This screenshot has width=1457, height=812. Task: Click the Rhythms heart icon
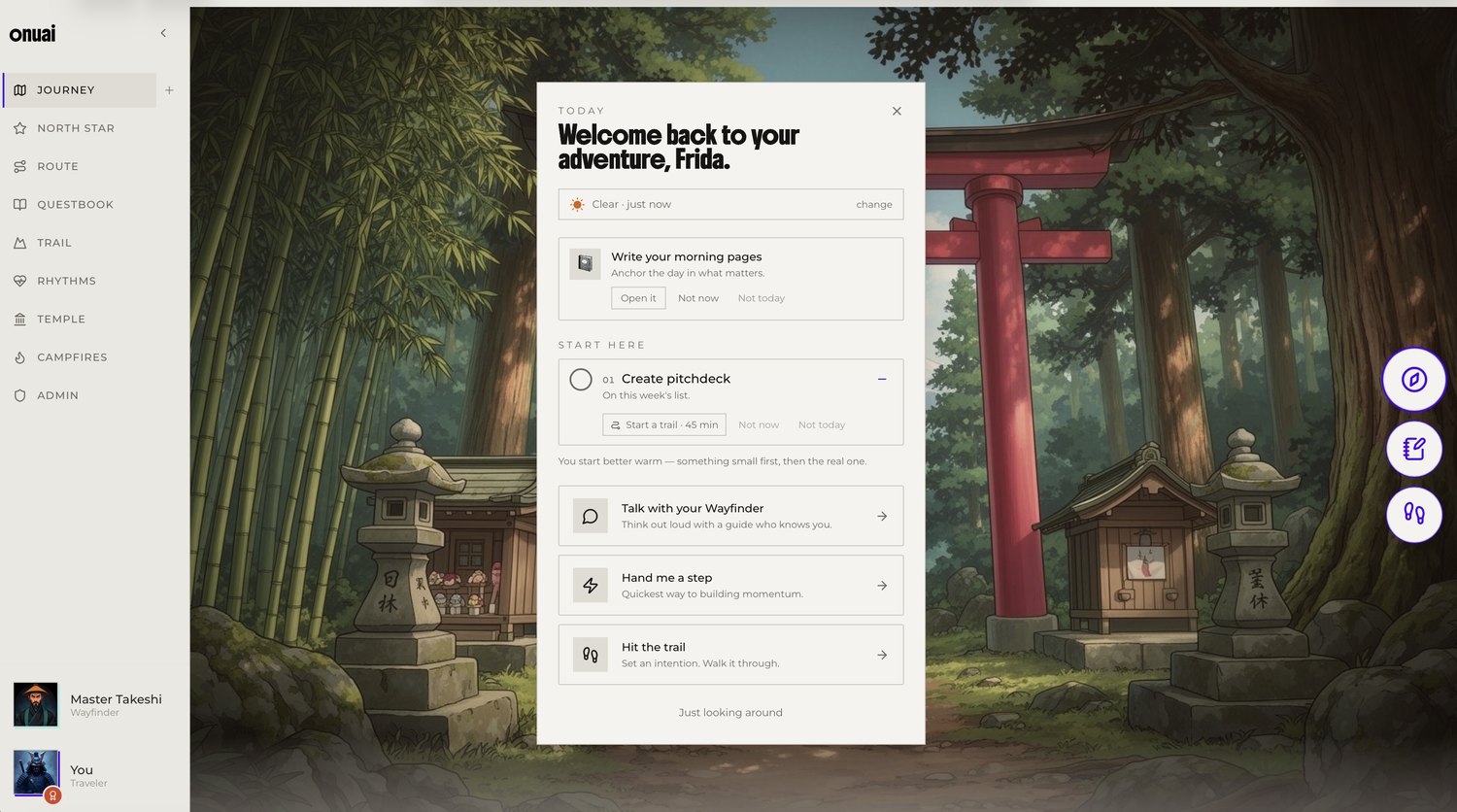(19, 281)
